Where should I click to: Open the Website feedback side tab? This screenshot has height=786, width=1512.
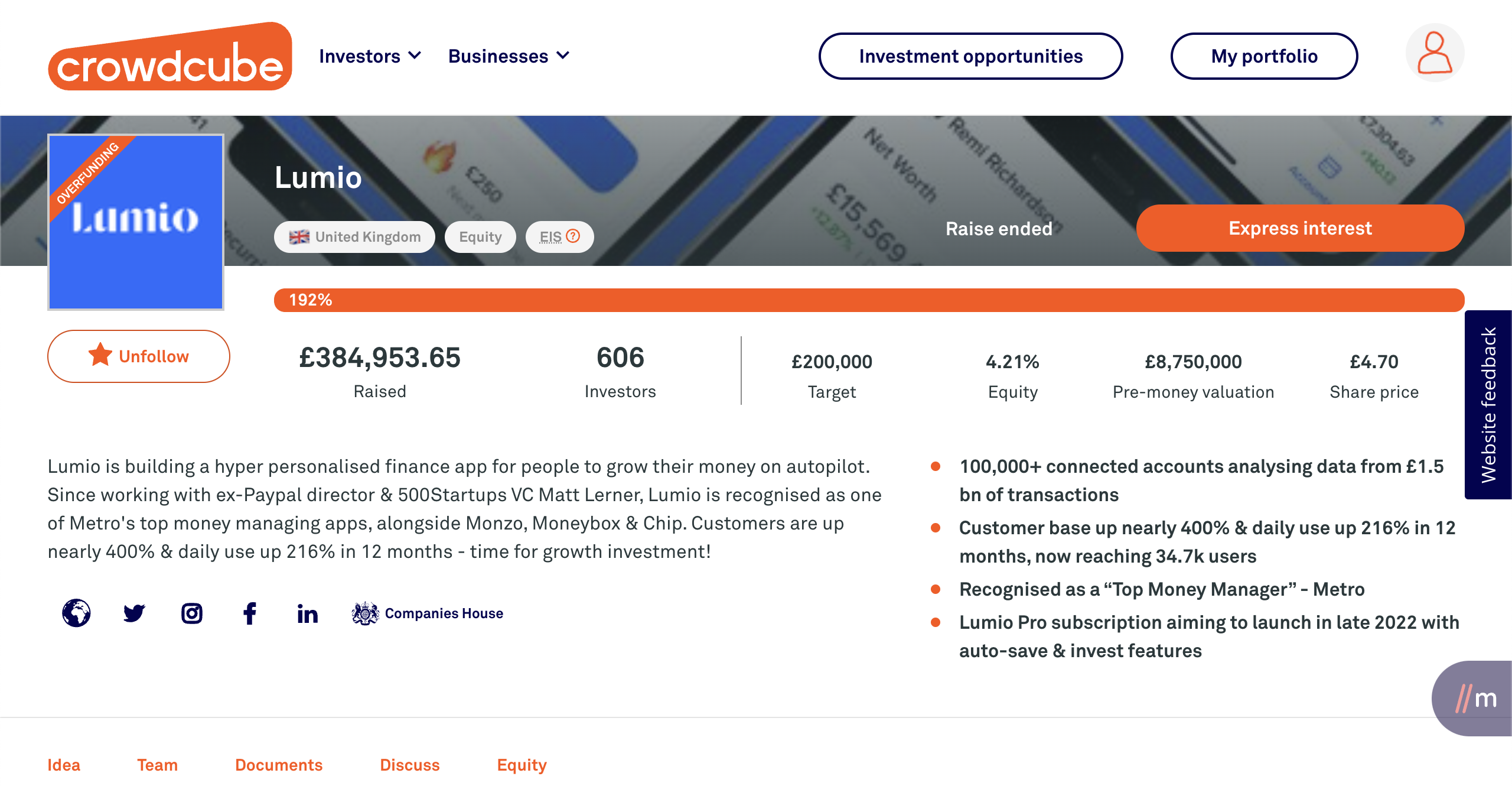pos(1488,405)
